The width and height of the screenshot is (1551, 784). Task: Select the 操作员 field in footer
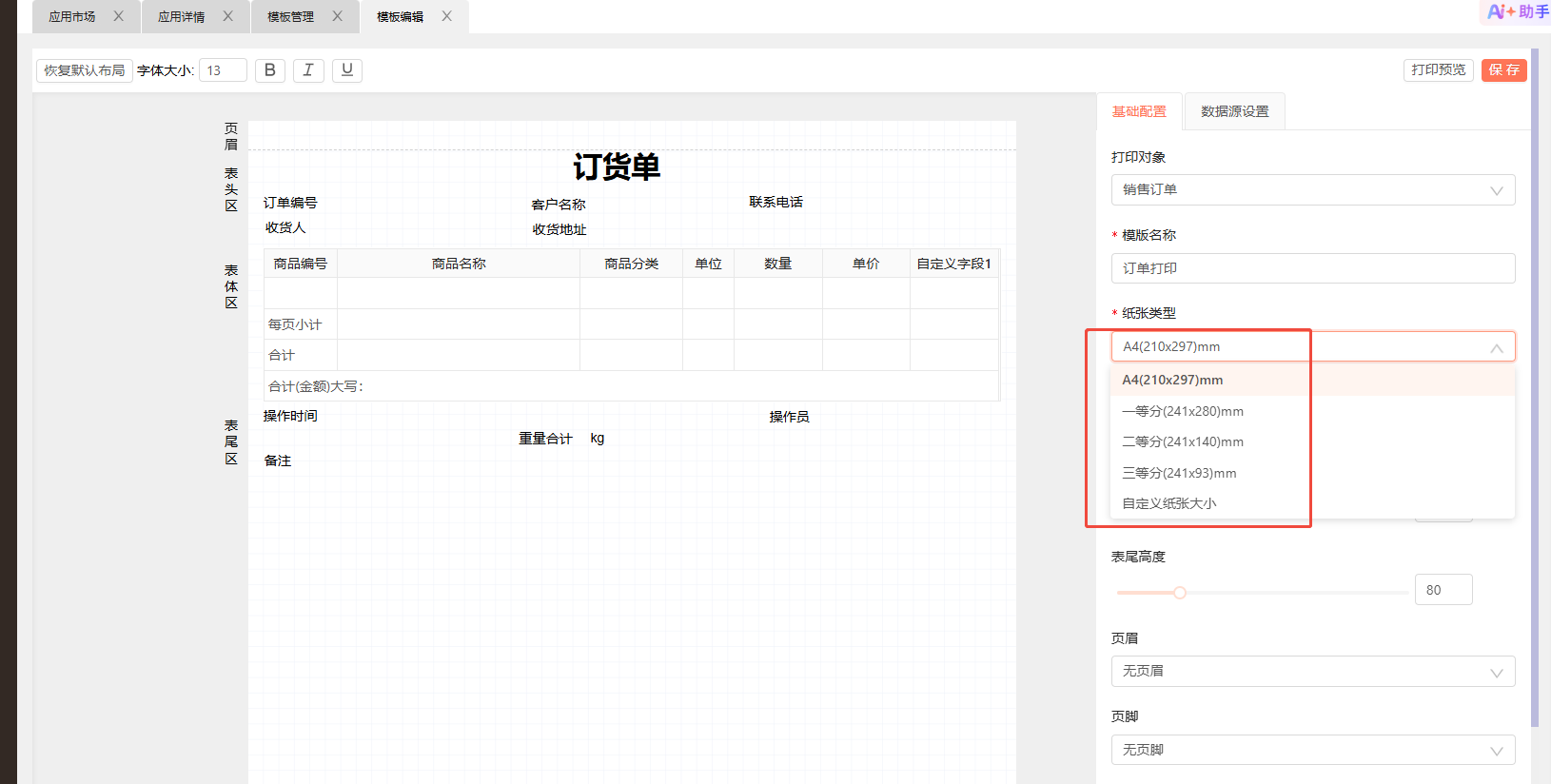click(x=790, y=417)
